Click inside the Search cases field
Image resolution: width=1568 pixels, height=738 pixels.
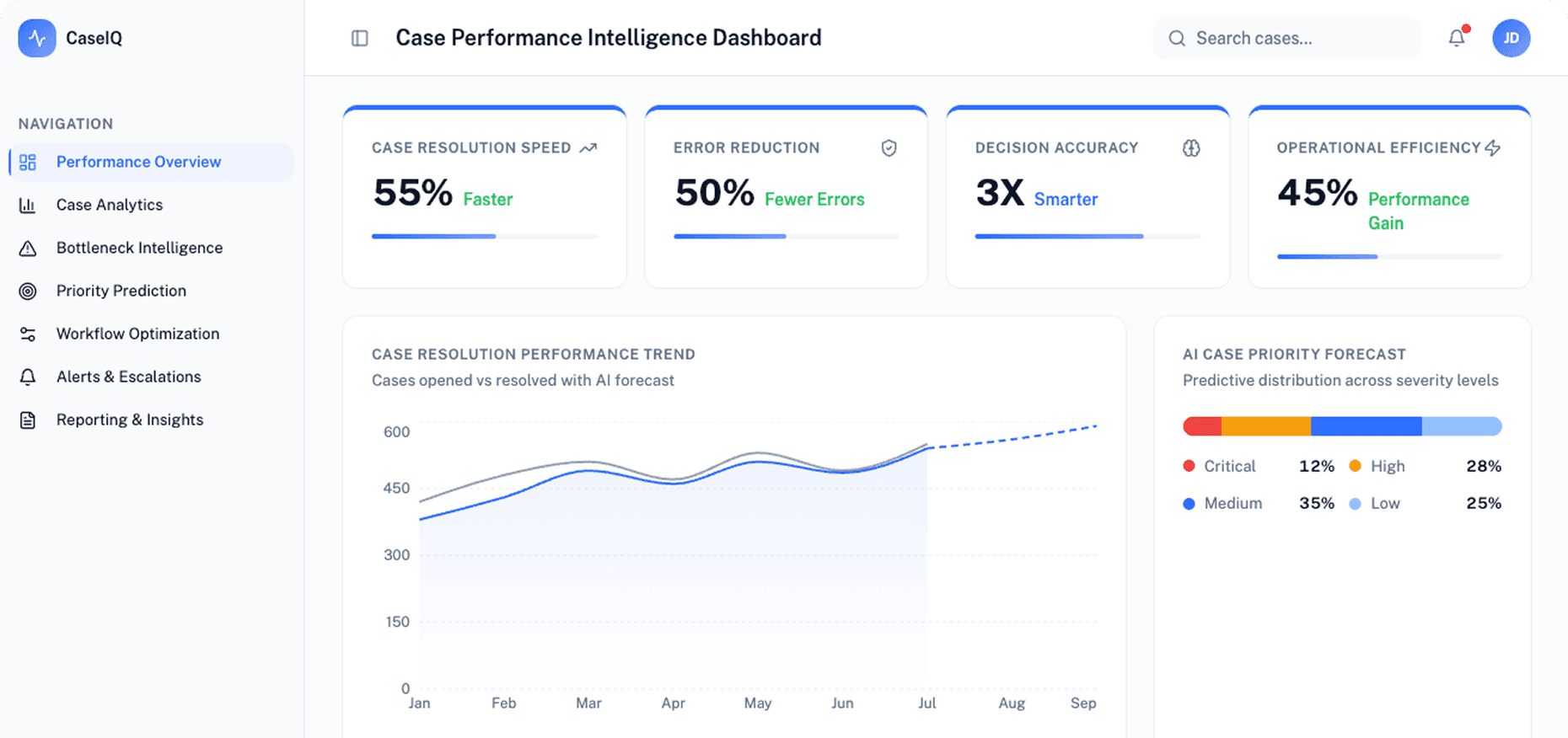1285,38
